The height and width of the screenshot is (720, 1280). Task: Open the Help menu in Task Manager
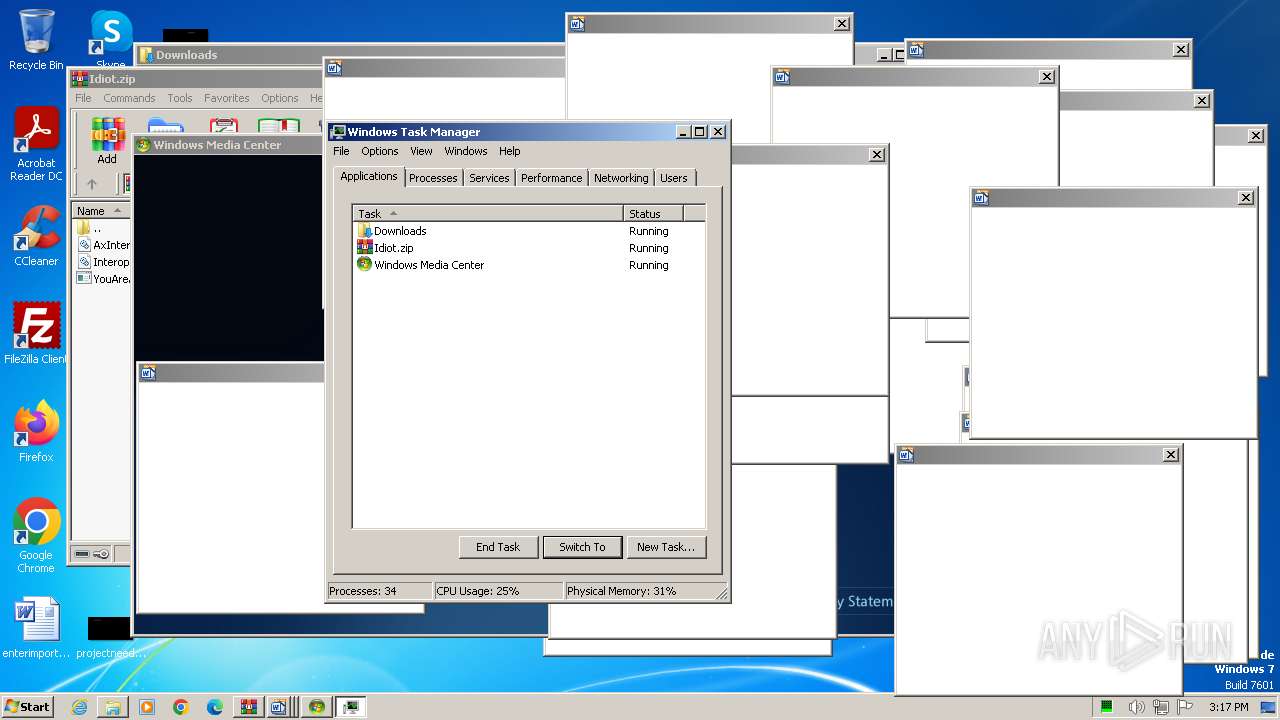510,151
